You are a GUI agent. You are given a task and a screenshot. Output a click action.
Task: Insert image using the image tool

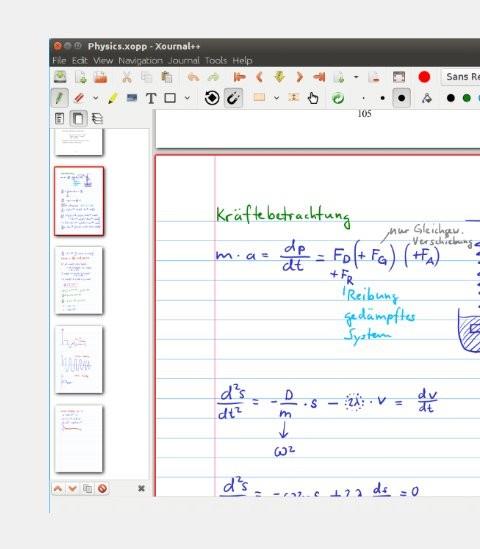click(132, 98)
